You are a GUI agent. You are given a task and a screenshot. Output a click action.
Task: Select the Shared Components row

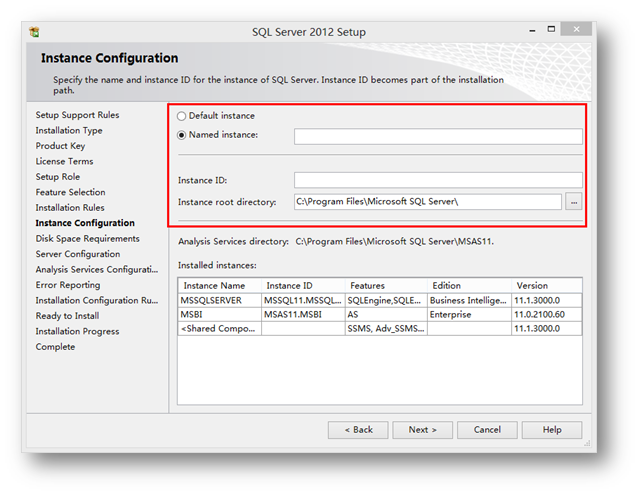218,328
